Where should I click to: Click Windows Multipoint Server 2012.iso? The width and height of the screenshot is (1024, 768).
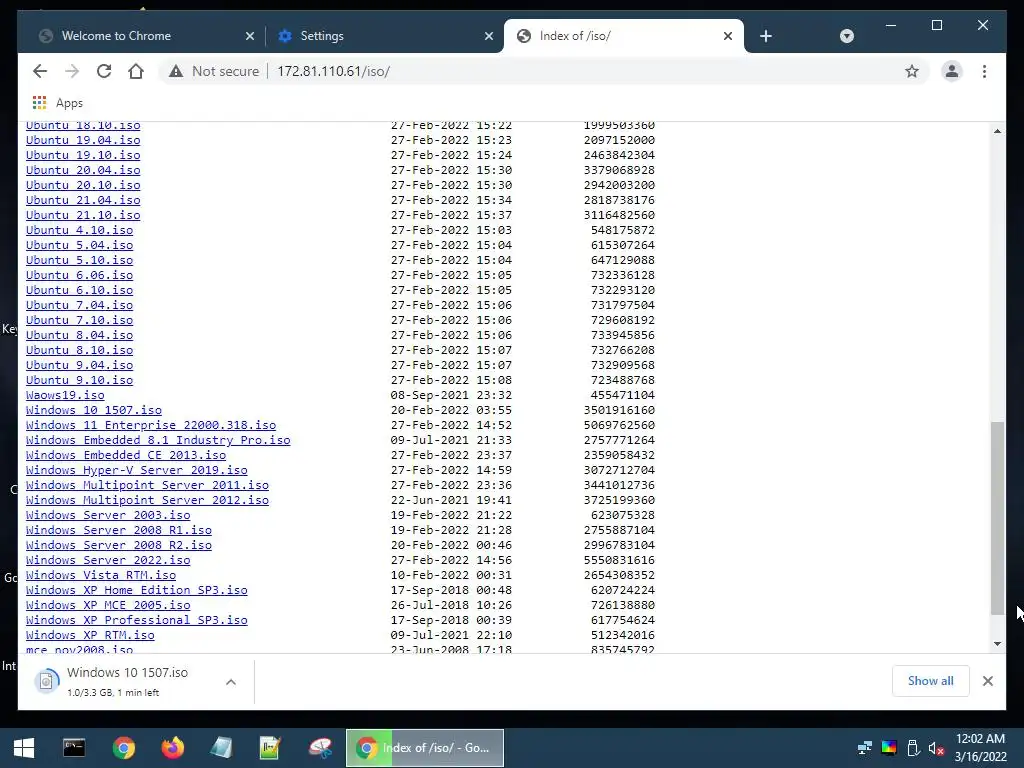pos(147,500)
